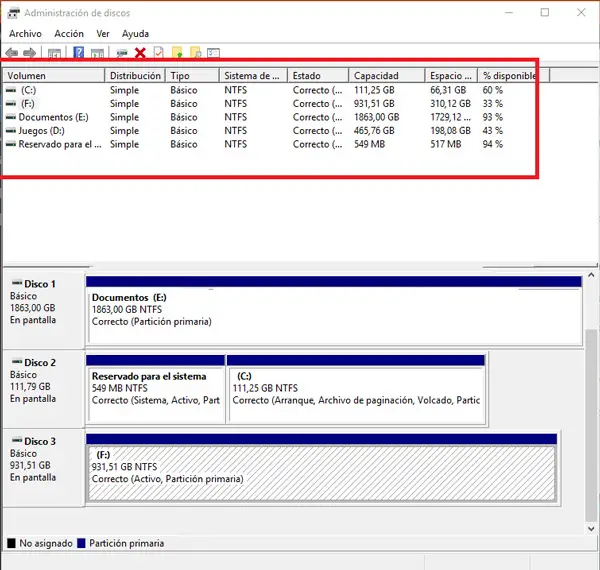
Task: Click the vertical scrollbar thumb in disk pane
Action: [591, 425]
